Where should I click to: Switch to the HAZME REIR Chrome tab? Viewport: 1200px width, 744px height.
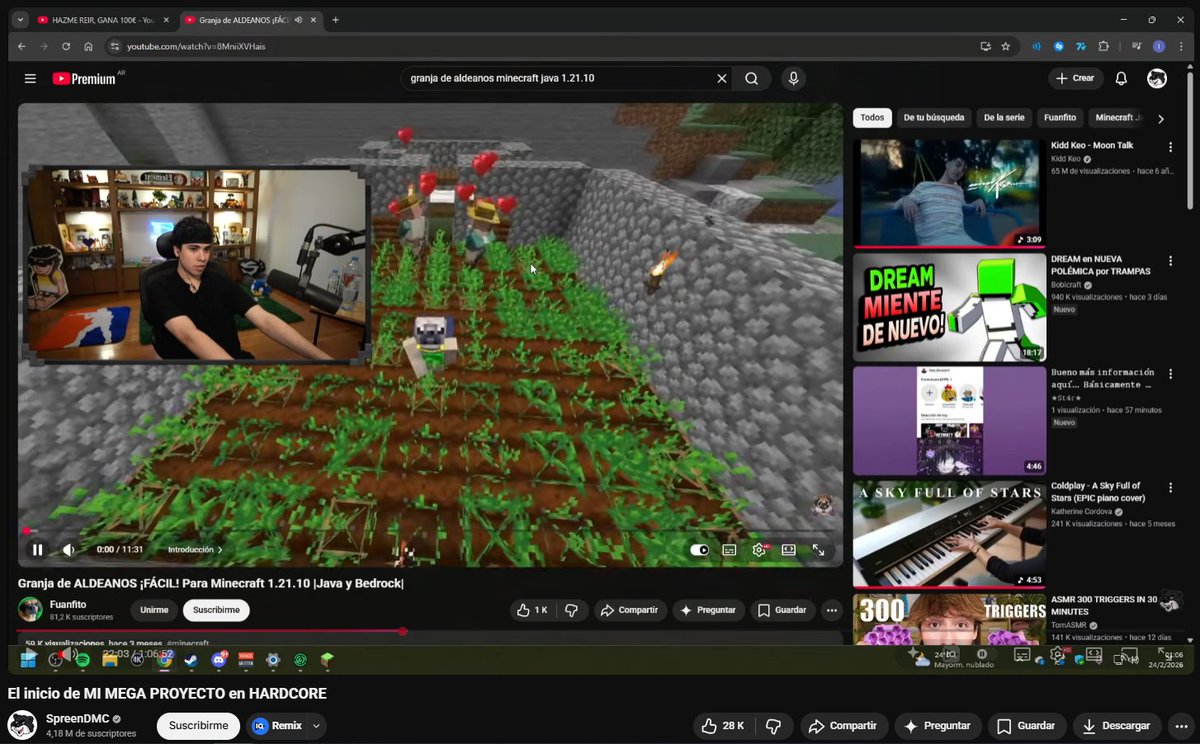[101, 20]
